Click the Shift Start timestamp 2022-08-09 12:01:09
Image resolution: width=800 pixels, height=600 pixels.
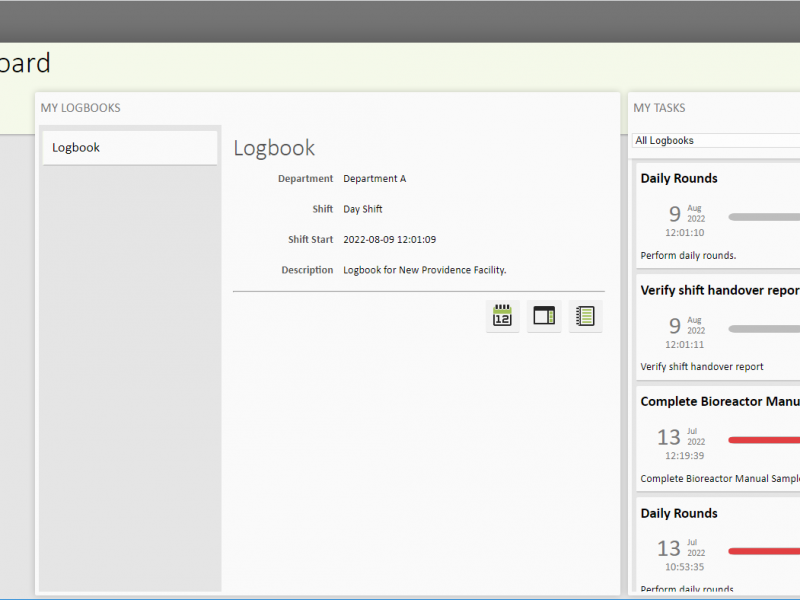pos(389,240)
